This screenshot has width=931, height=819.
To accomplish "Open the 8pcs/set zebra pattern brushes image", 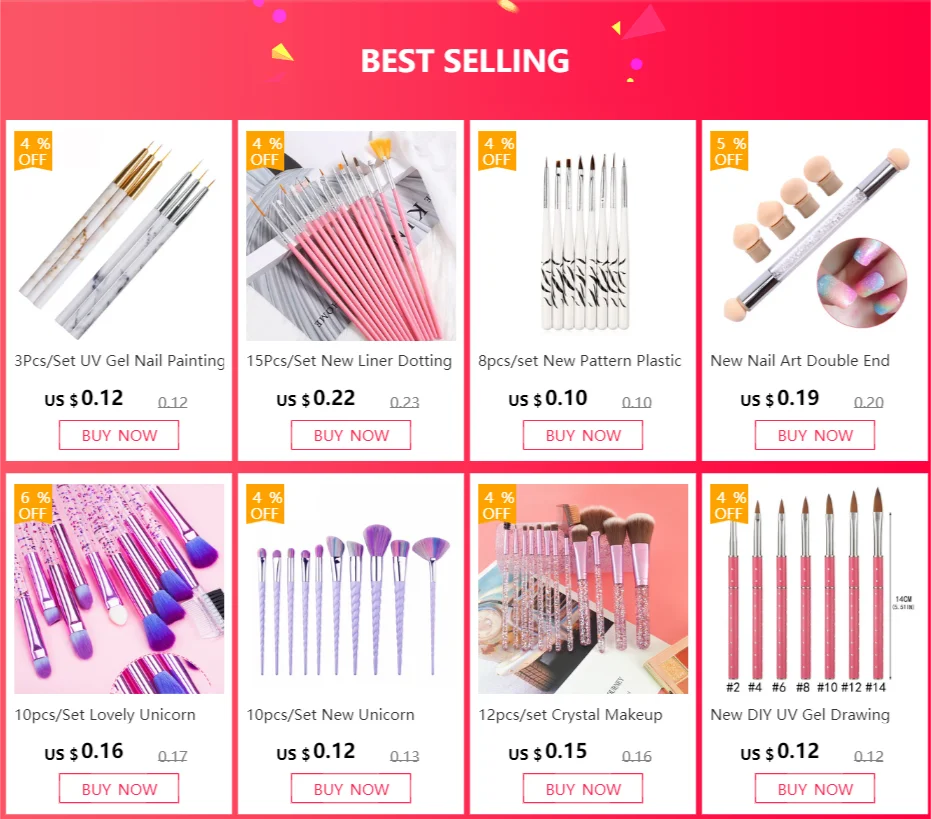I will (583, 236).
